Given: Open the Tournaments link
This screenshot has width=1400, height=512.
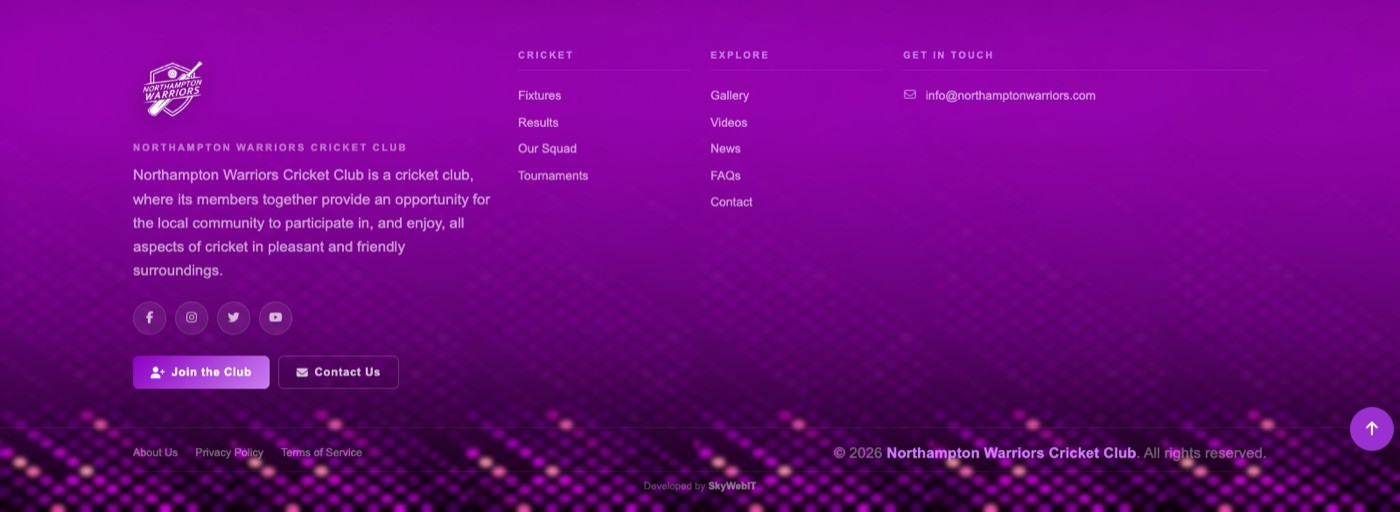Looking at the screenshot, I should coord(553,176).
